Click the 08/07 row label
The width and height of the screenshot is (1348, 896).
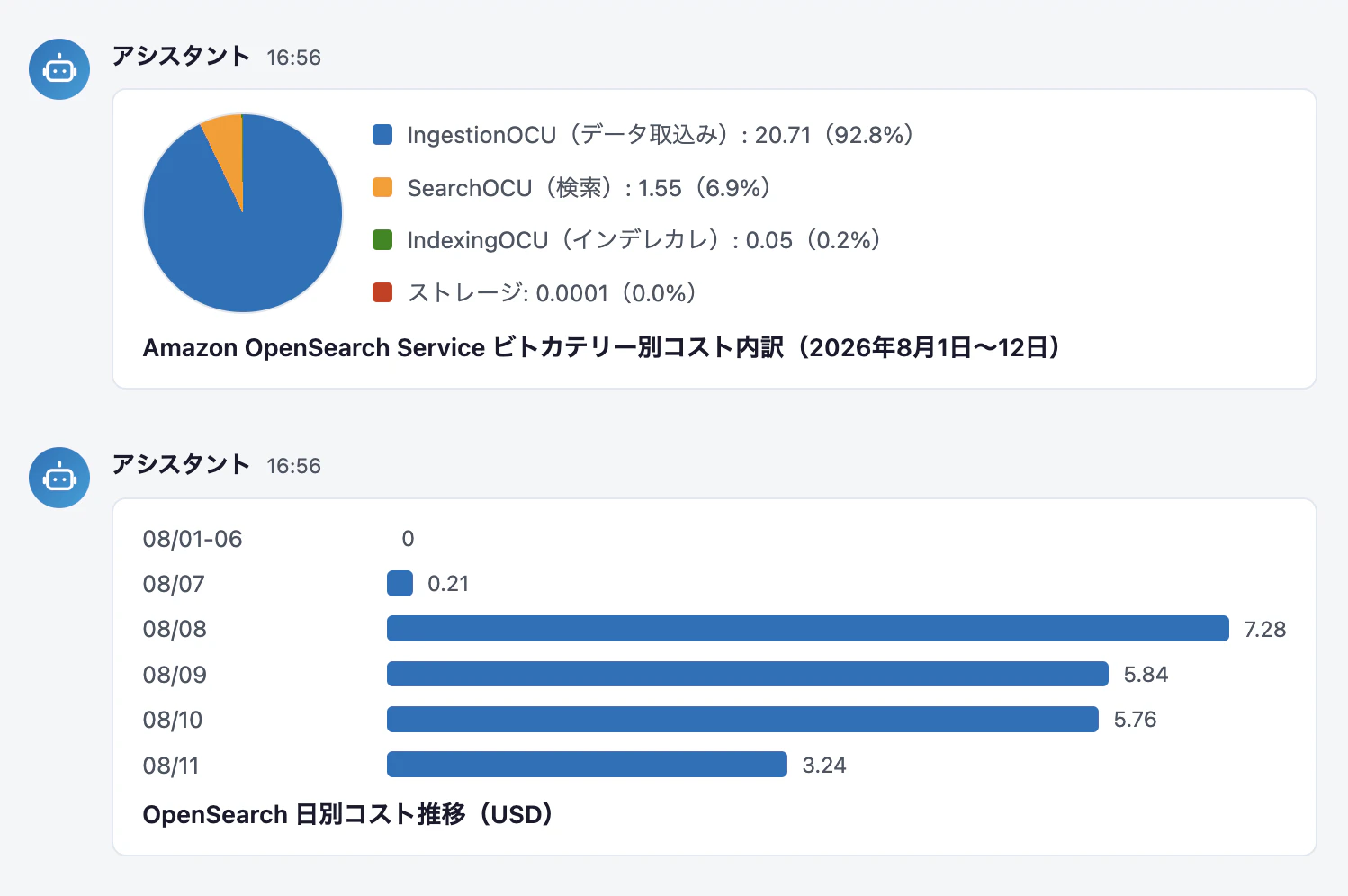tap(174, 584)
